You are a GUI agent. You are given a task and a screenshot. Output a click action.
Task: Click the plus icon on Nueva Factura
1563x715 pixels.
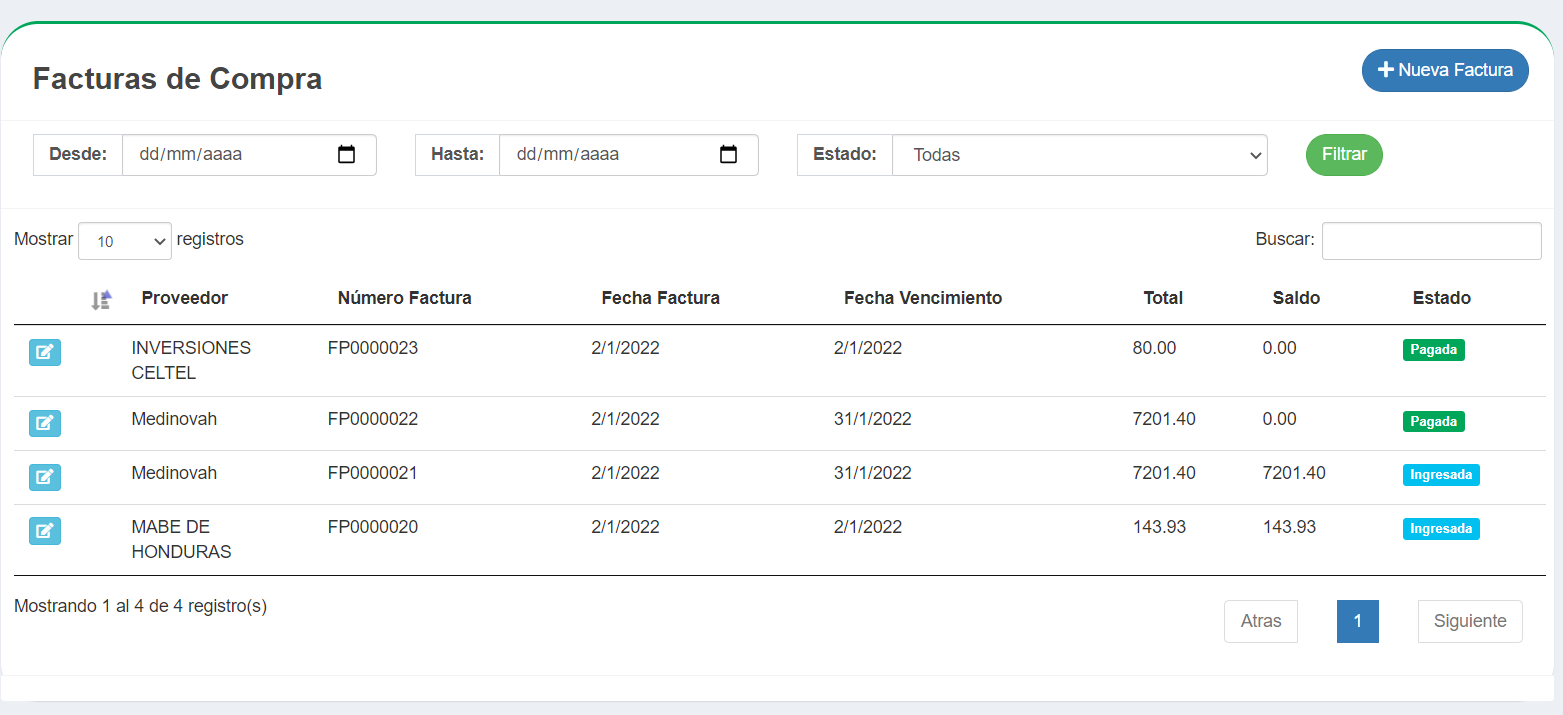click(x=1386, y=70)
